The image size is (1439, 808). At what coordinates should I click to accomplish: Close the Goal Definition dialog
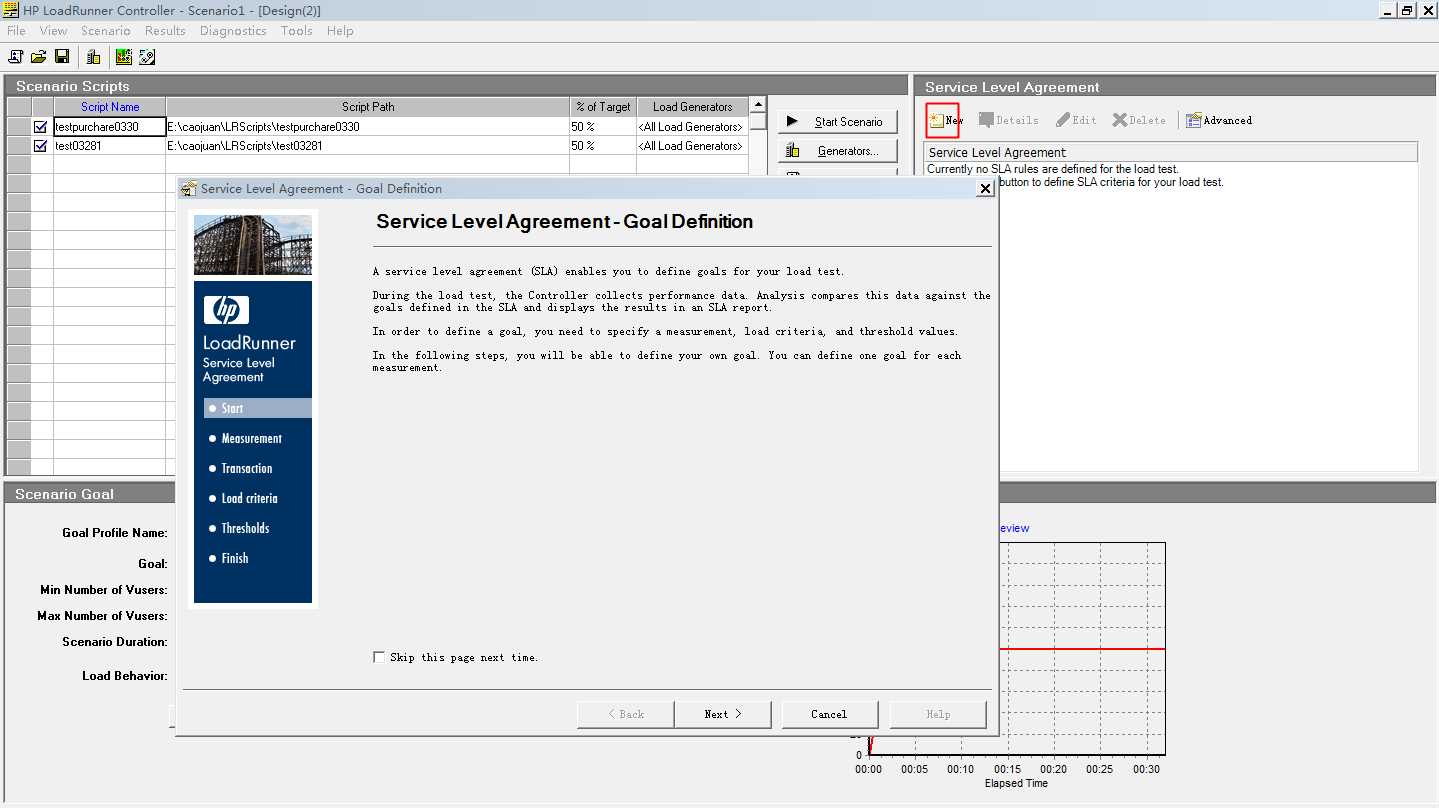[985, 188]
